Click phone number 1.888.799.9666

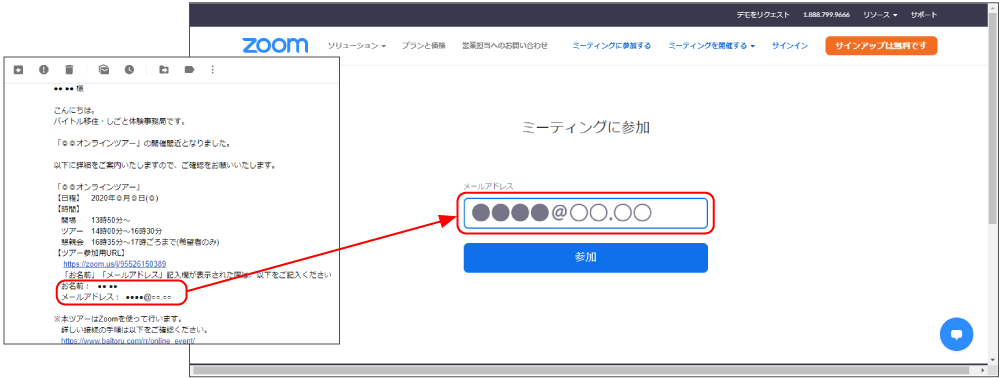pyautogui.click(x=826, y=15)
